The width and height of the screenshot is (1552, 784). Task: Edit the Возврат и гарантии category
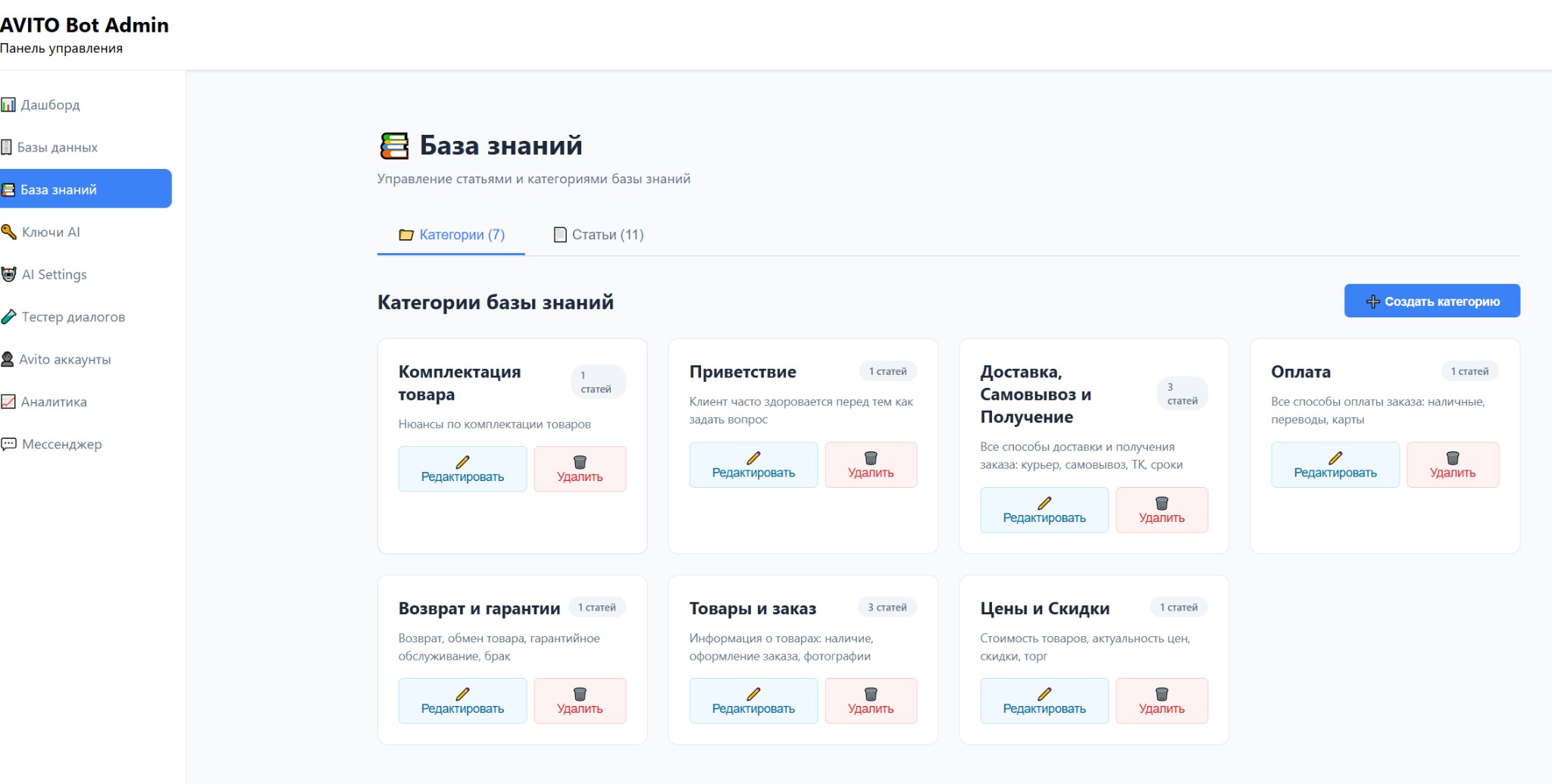[462, 701]
